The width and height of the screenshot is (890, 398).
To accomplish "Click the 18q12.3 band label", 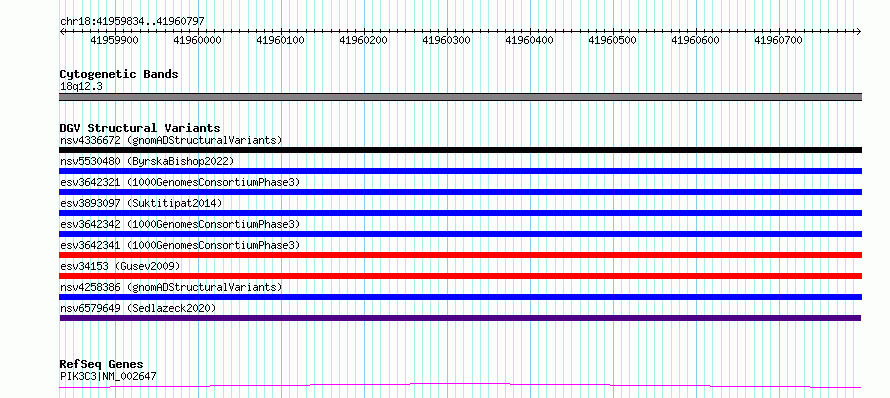I will 81,86.
